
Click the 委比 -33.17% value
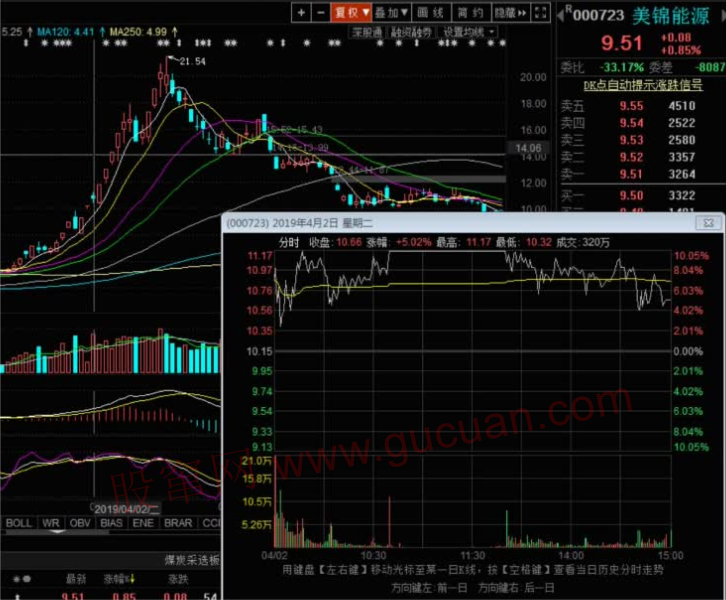[x=621, y=68]
